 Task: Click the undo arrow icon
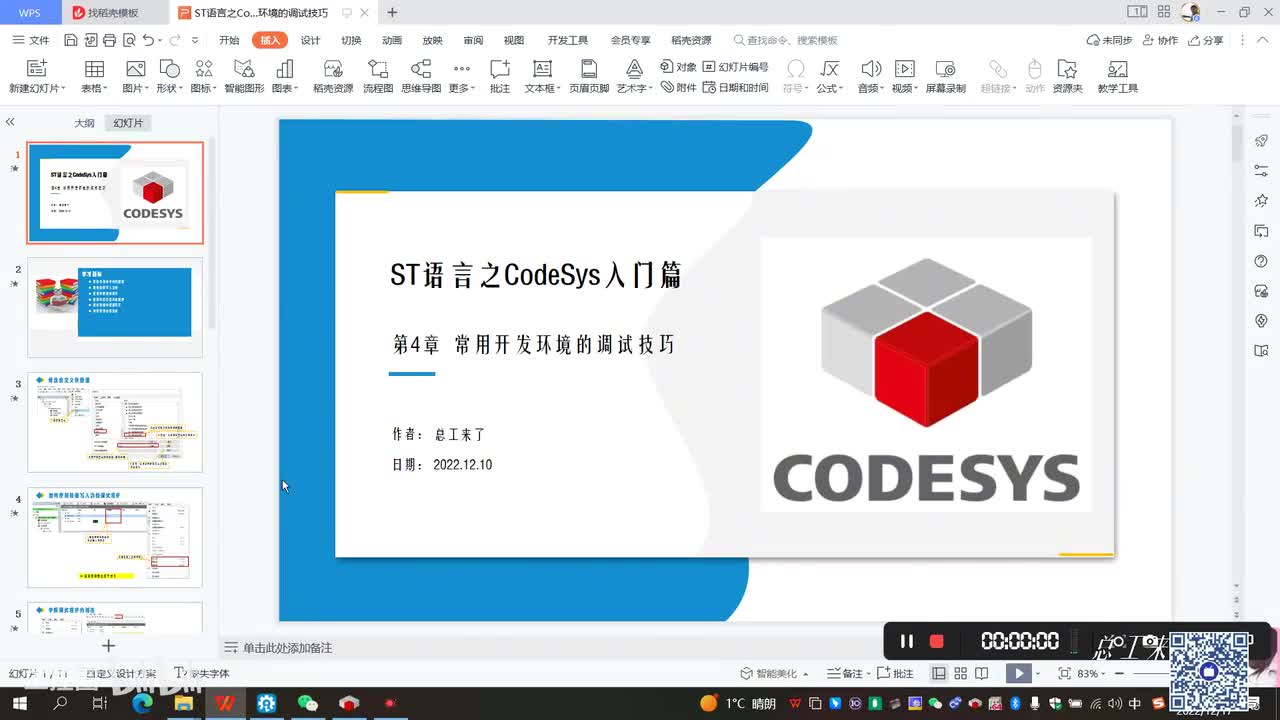(148, 40)
